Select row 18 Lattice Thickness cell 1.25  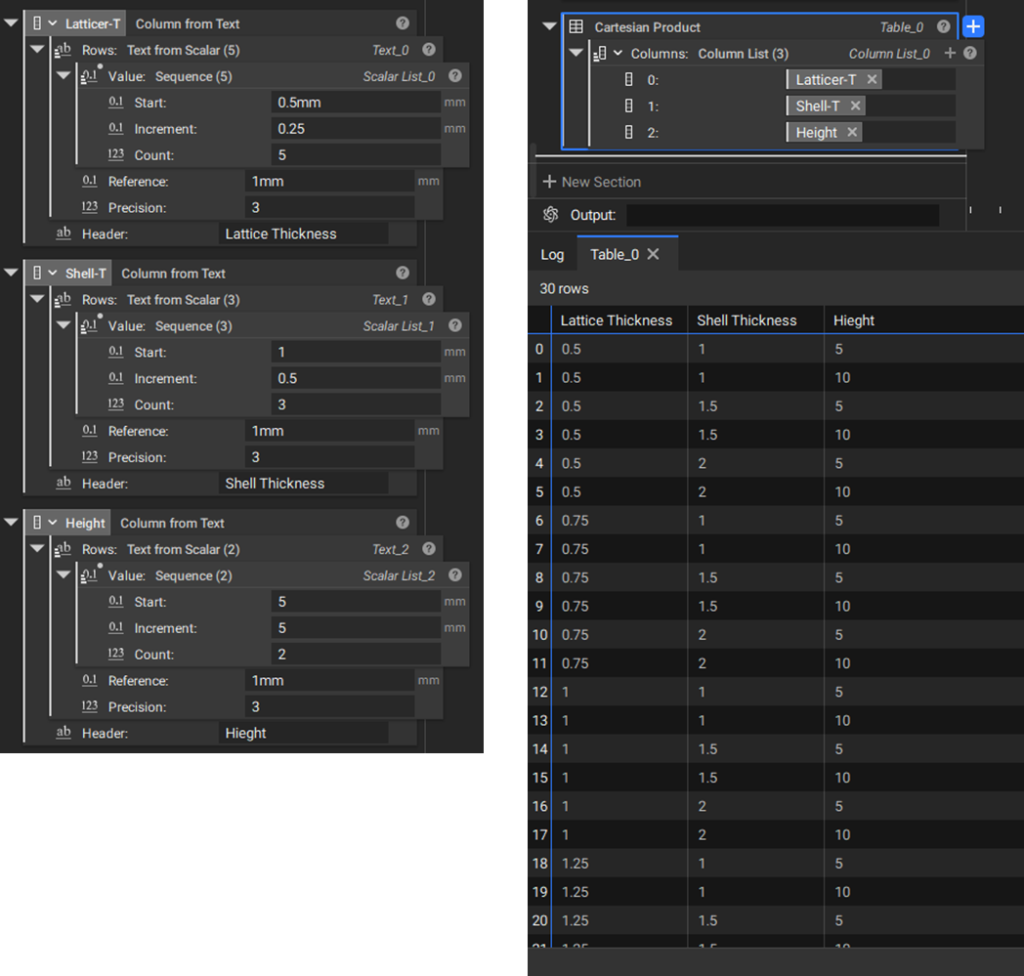click(x=619, y=863)
